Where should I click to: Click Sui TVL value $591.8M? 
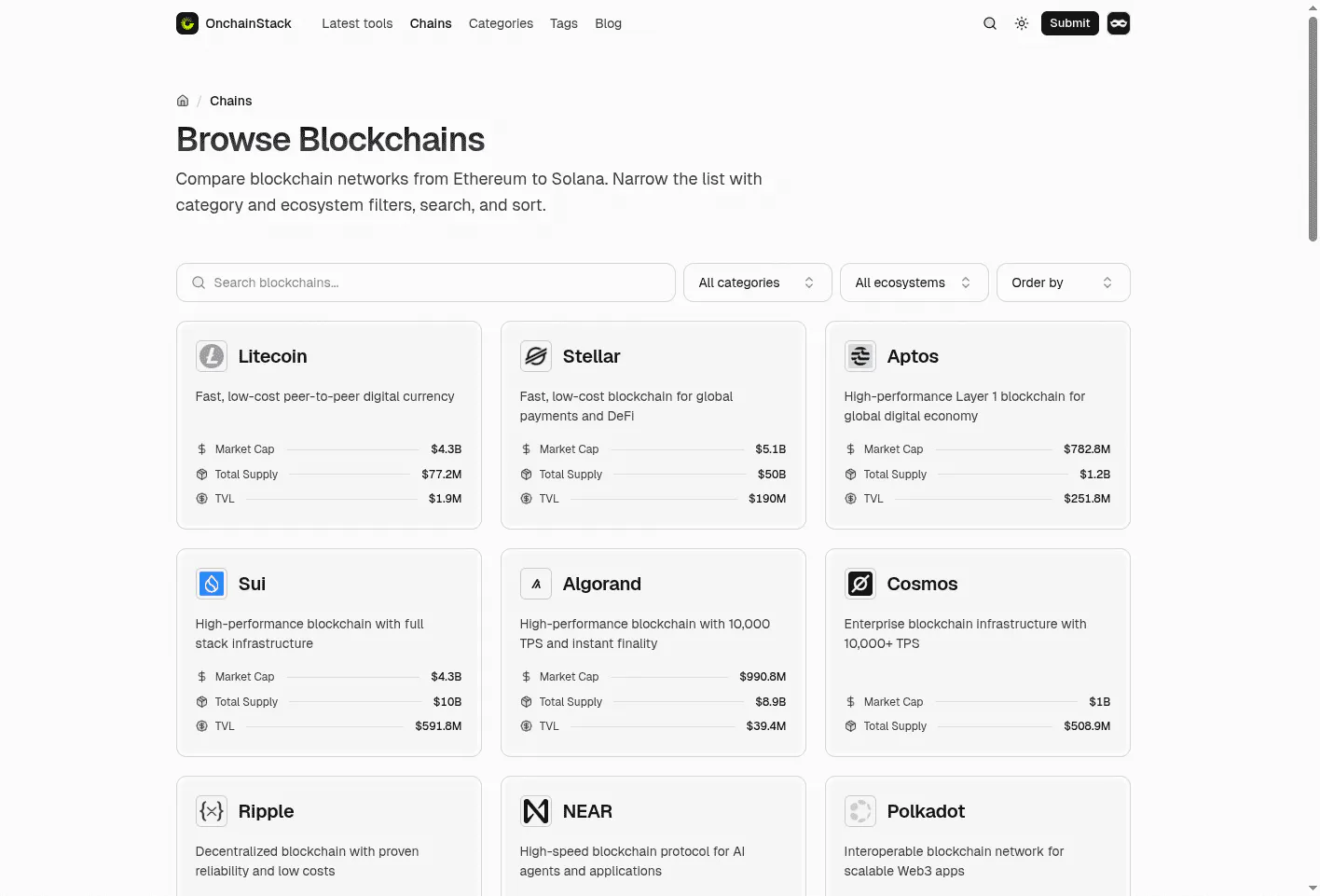(438, 726)
